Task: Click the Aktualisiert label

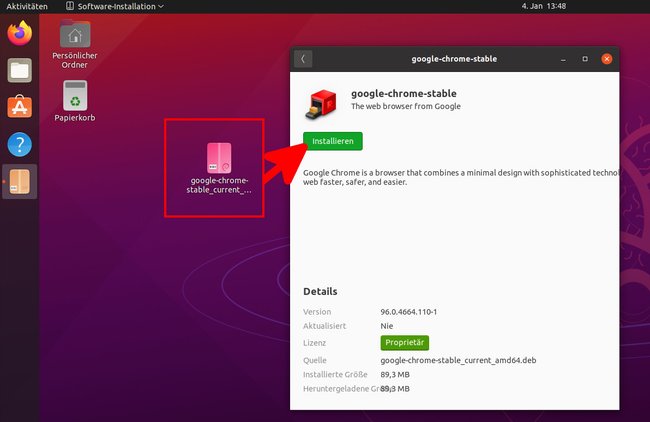Action: [x=325, y=326]
